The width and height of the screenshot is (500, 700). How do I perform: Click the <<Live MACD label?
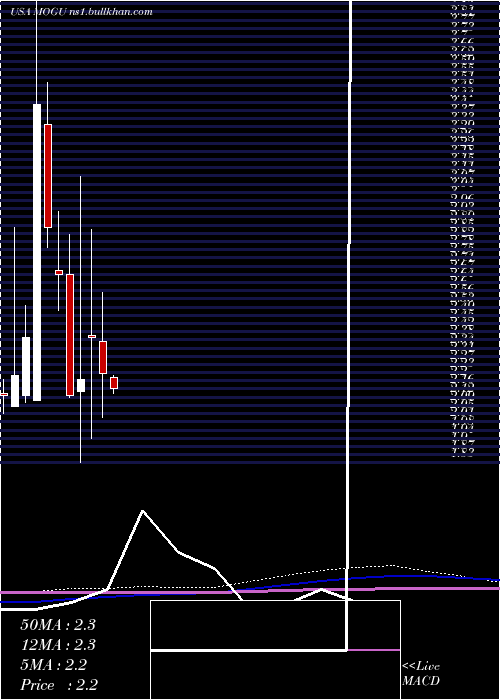(421, 673)
